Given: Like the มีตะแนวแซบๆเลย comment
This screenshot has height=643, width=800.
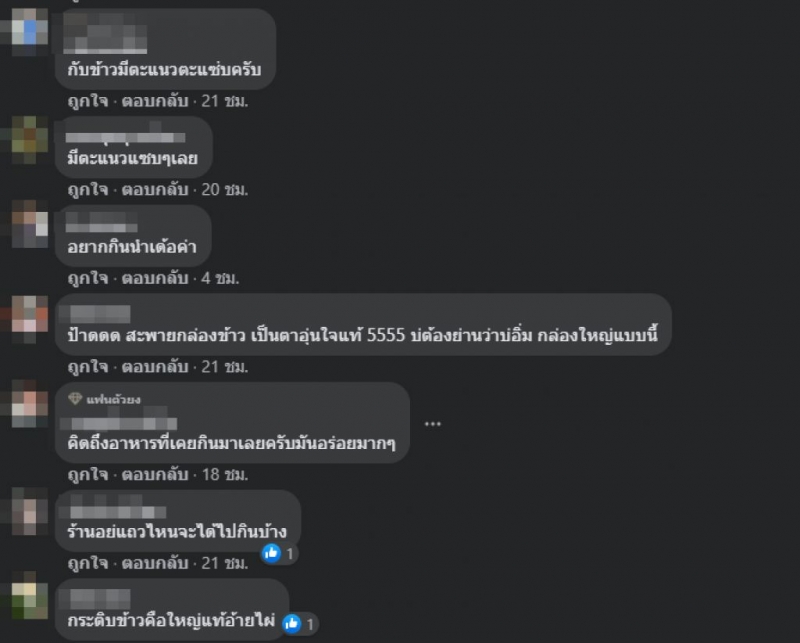Looking at the screenshot, I should 88,189.
